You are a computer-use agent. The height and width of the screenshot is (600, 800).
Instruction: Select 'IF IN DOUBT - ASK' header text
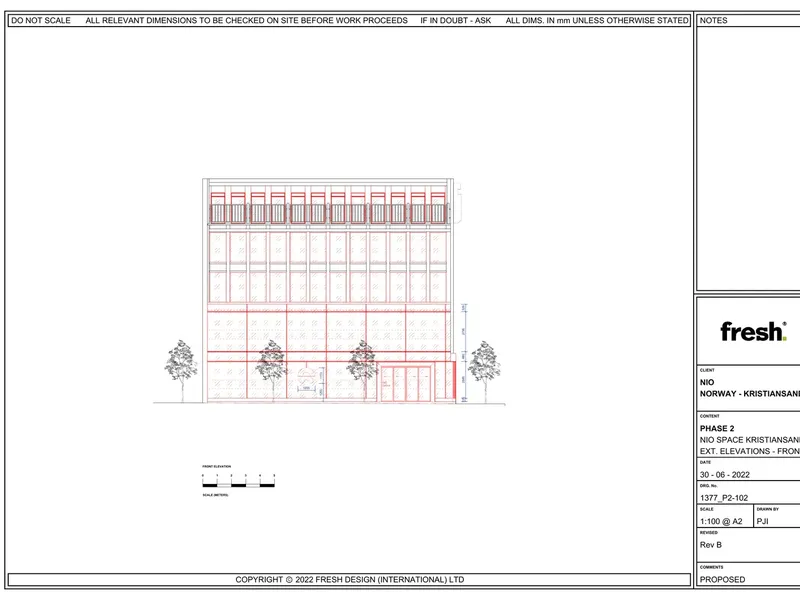(456, 20)
